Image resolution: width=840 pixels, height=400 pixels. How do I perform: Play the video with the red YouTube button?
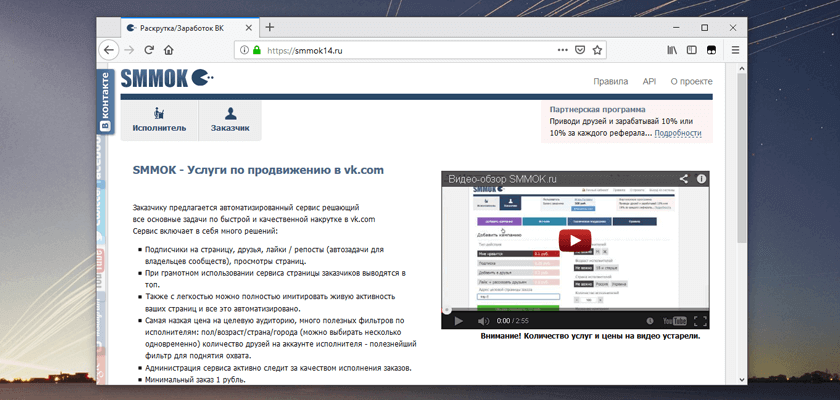575,240
